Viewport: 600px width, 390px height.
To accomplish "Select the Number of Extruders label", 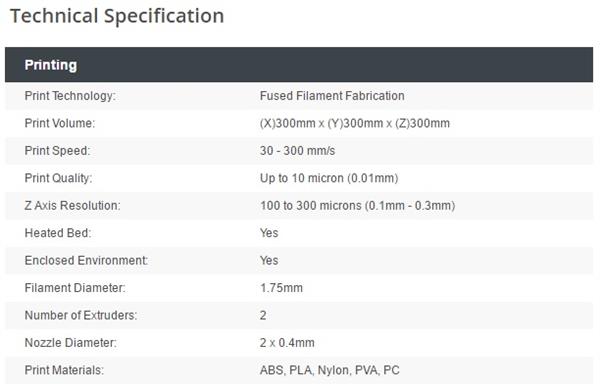I will (x=81, y=315).
